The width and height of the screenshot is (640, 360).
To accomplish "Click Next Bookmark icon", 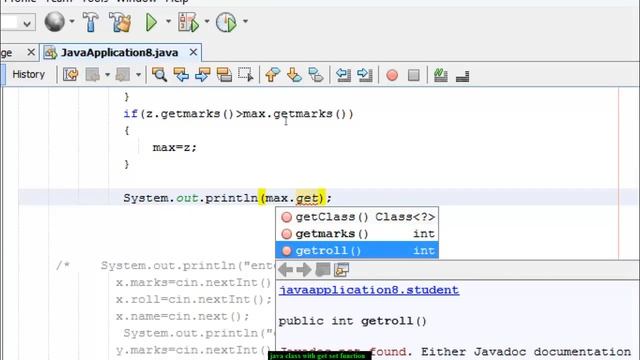I will (x=294, y=75).
